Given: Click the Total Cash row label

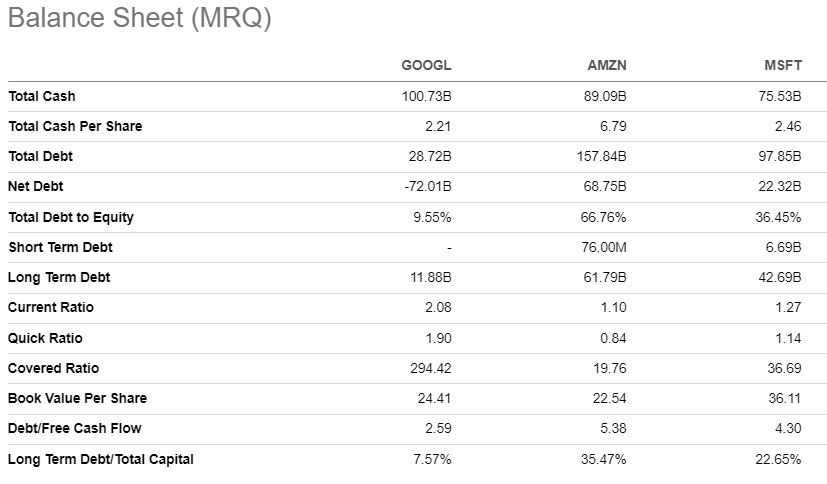Looking at the screenshot, I should (x=42, y=97).
